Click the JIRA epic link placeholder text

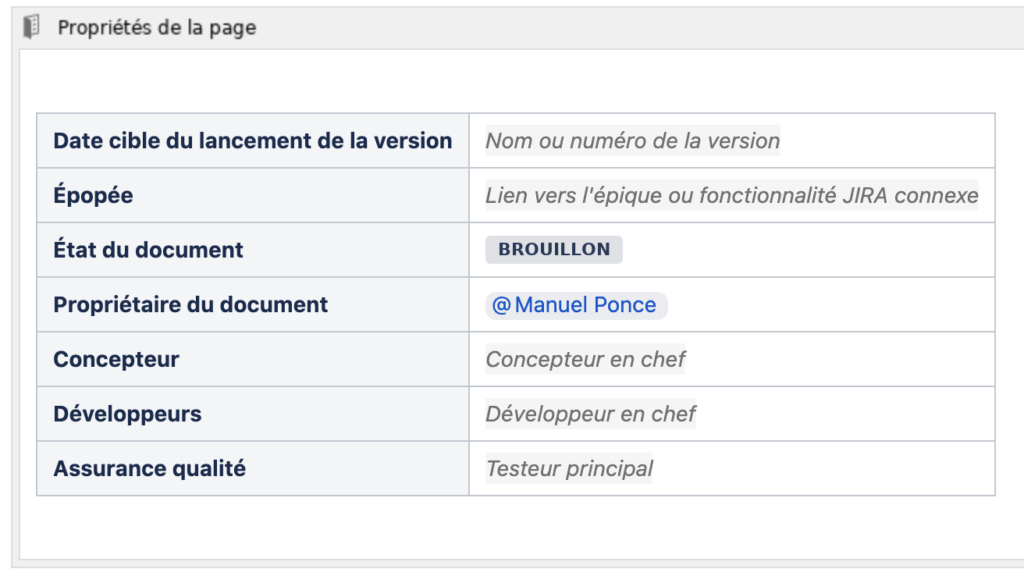pyautogui.click(x=731, y=196)
